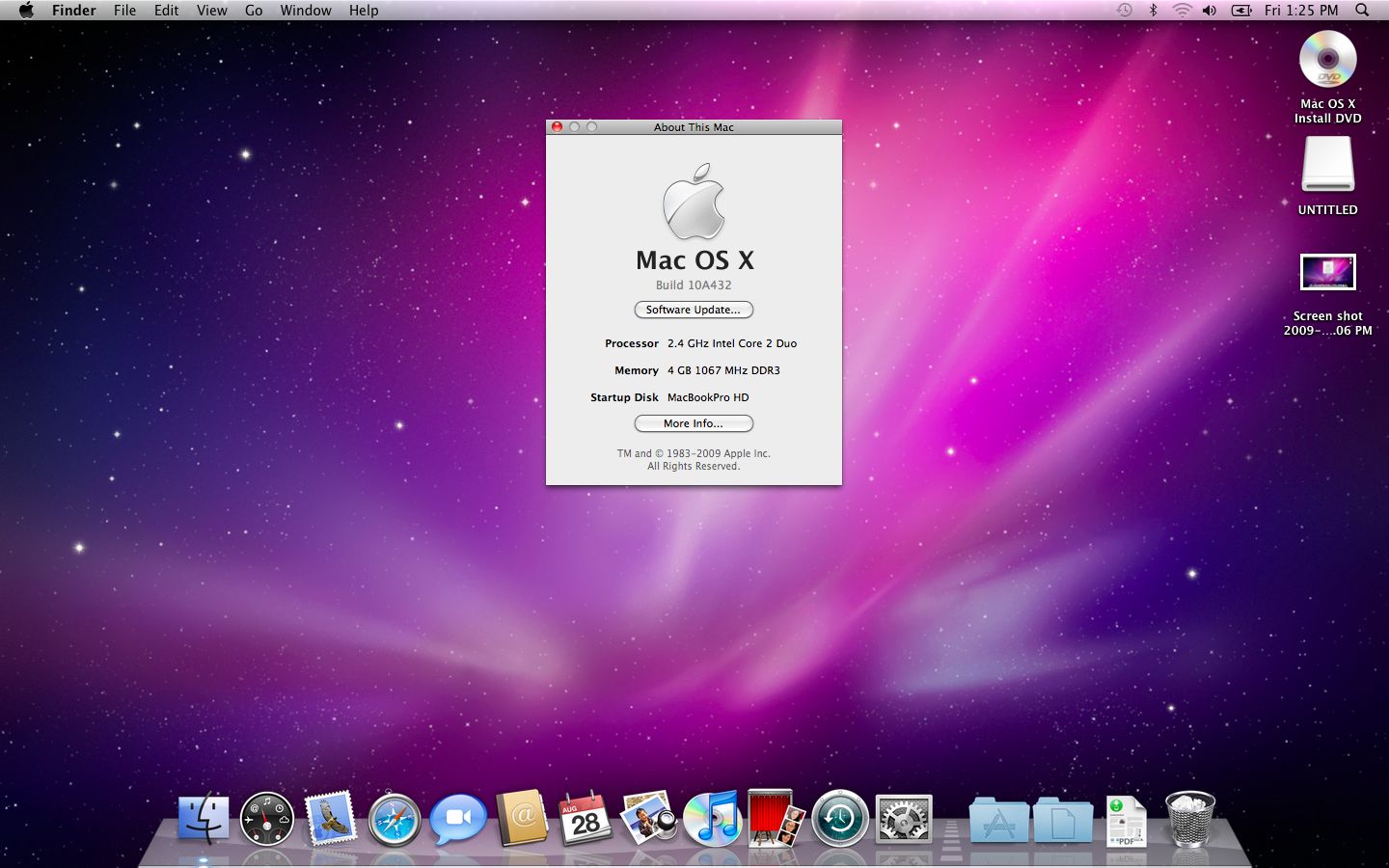Open the PDF document stack in Dock
The width and height of the screenshot is (1389, 868).
[1126, 821]
